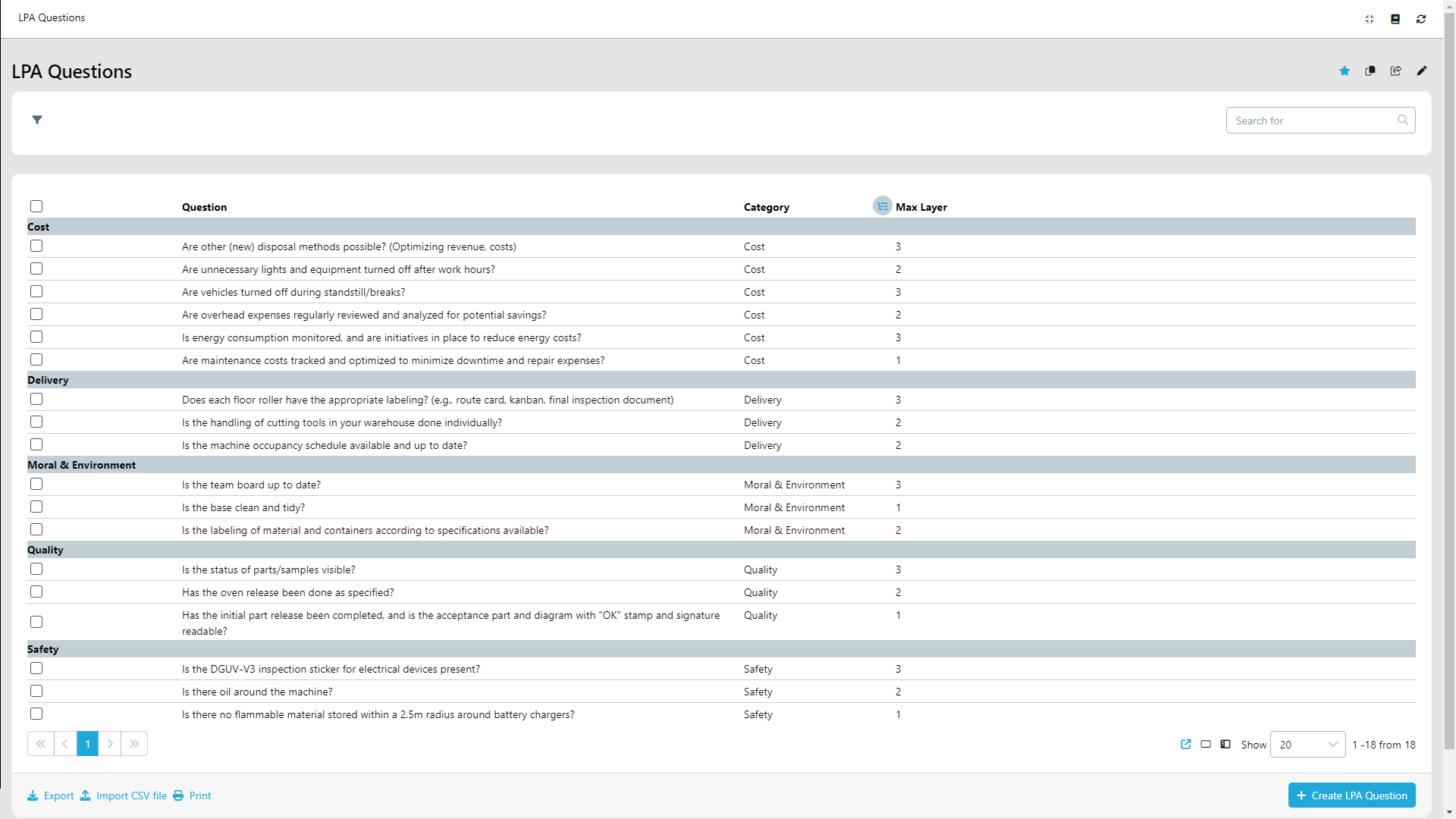Click the Create LPA Question button

coord(1351,795)
